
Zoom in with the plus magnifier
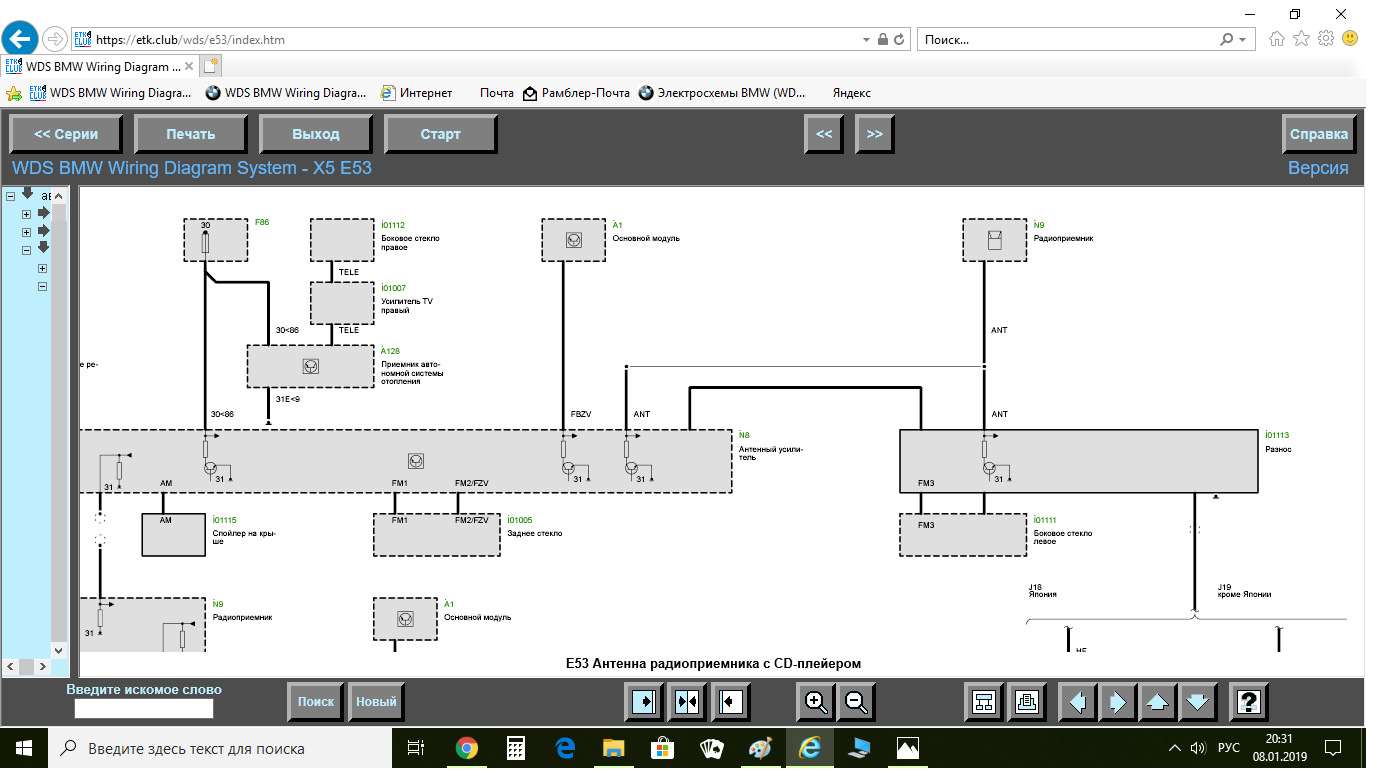click(816, 702)
